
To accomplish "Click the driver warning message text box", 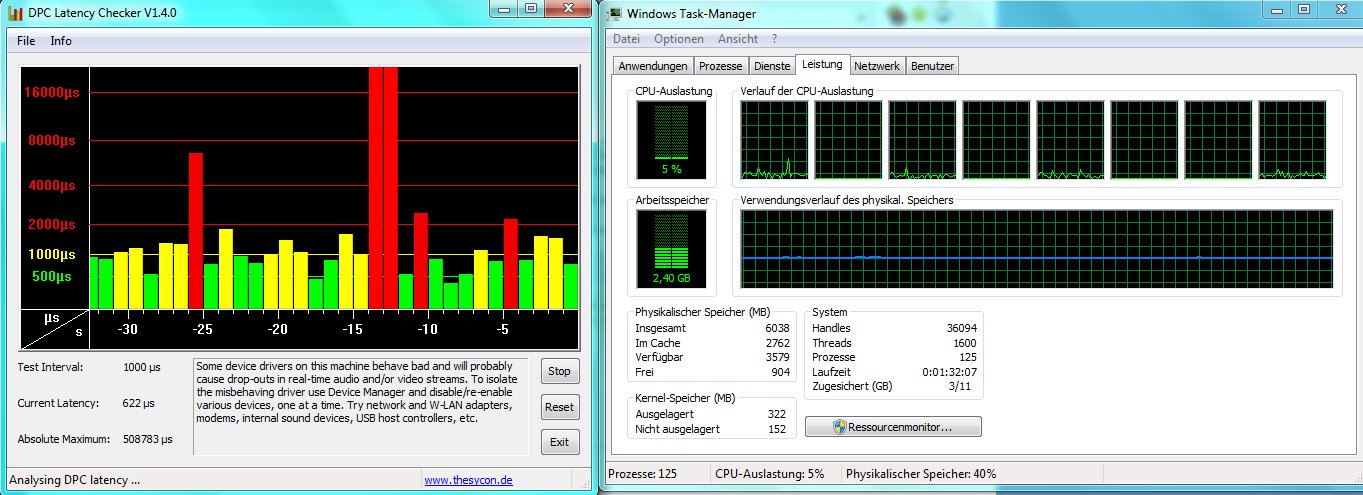I will click(x=362, y=406).
